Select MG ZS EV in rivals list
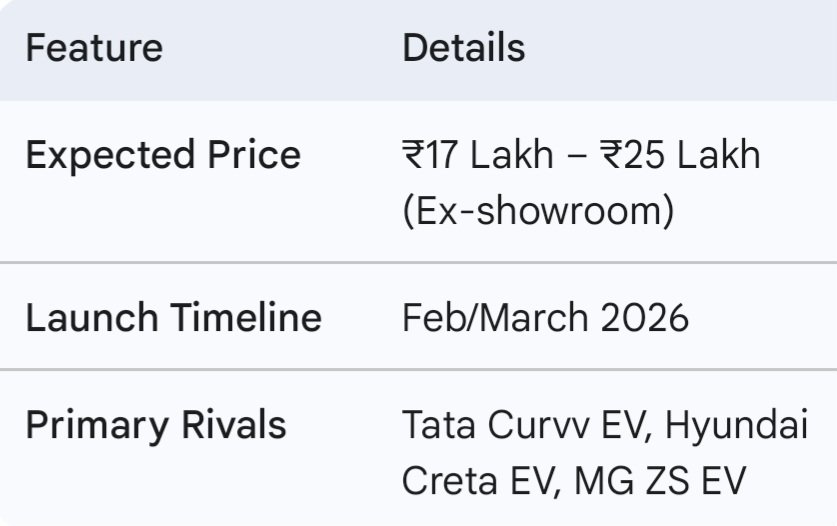 [661, 480]
